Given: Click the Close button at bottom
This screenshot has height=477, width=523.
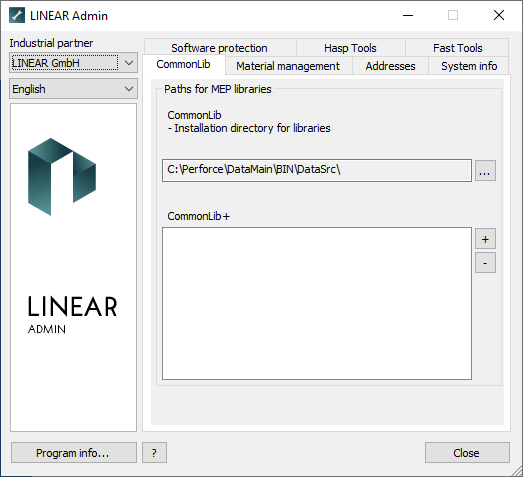Looking at the screenshot, I should pos(467,453).
